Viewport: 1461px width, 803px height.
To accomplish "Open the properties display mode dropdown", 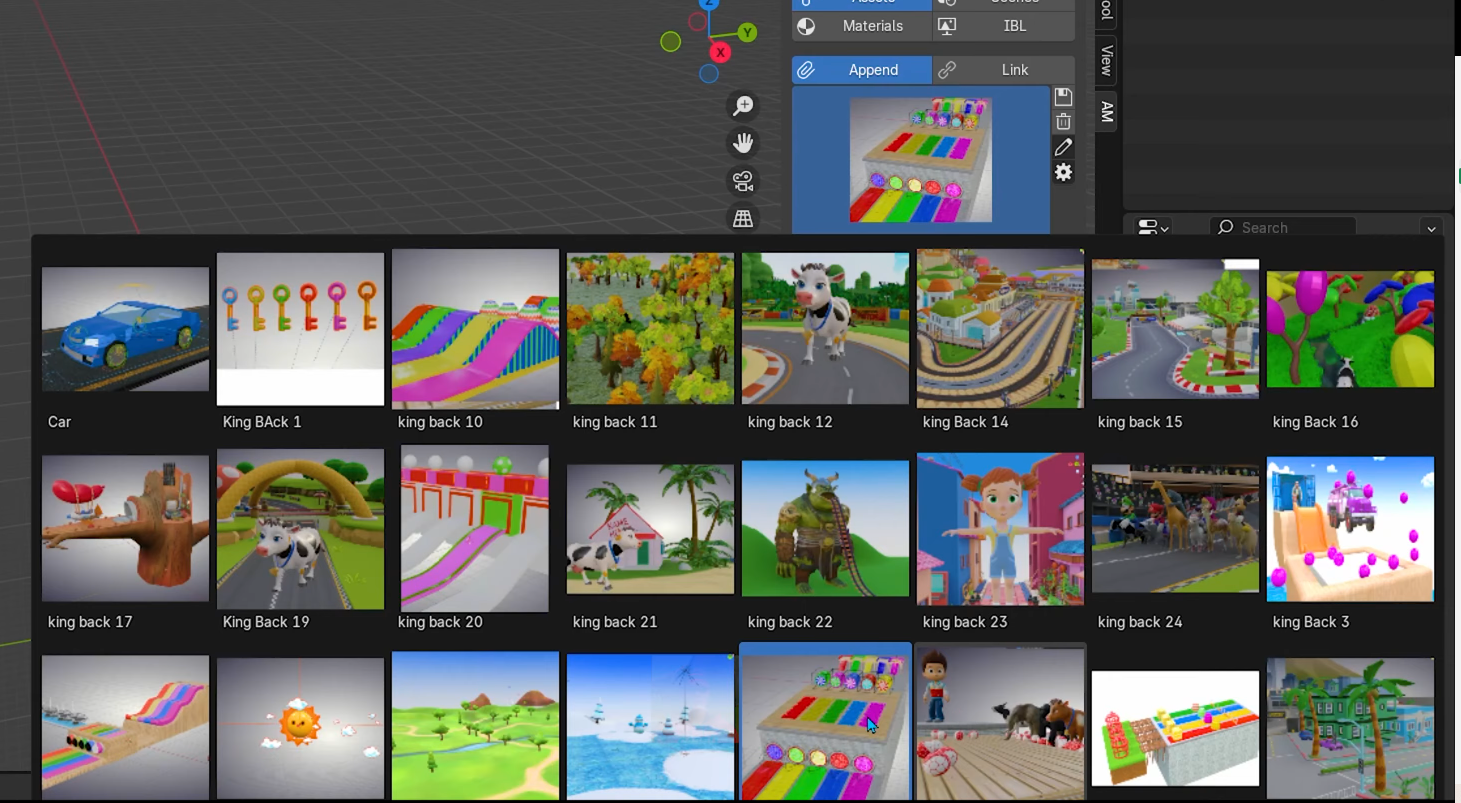I will coord(1154,228).
